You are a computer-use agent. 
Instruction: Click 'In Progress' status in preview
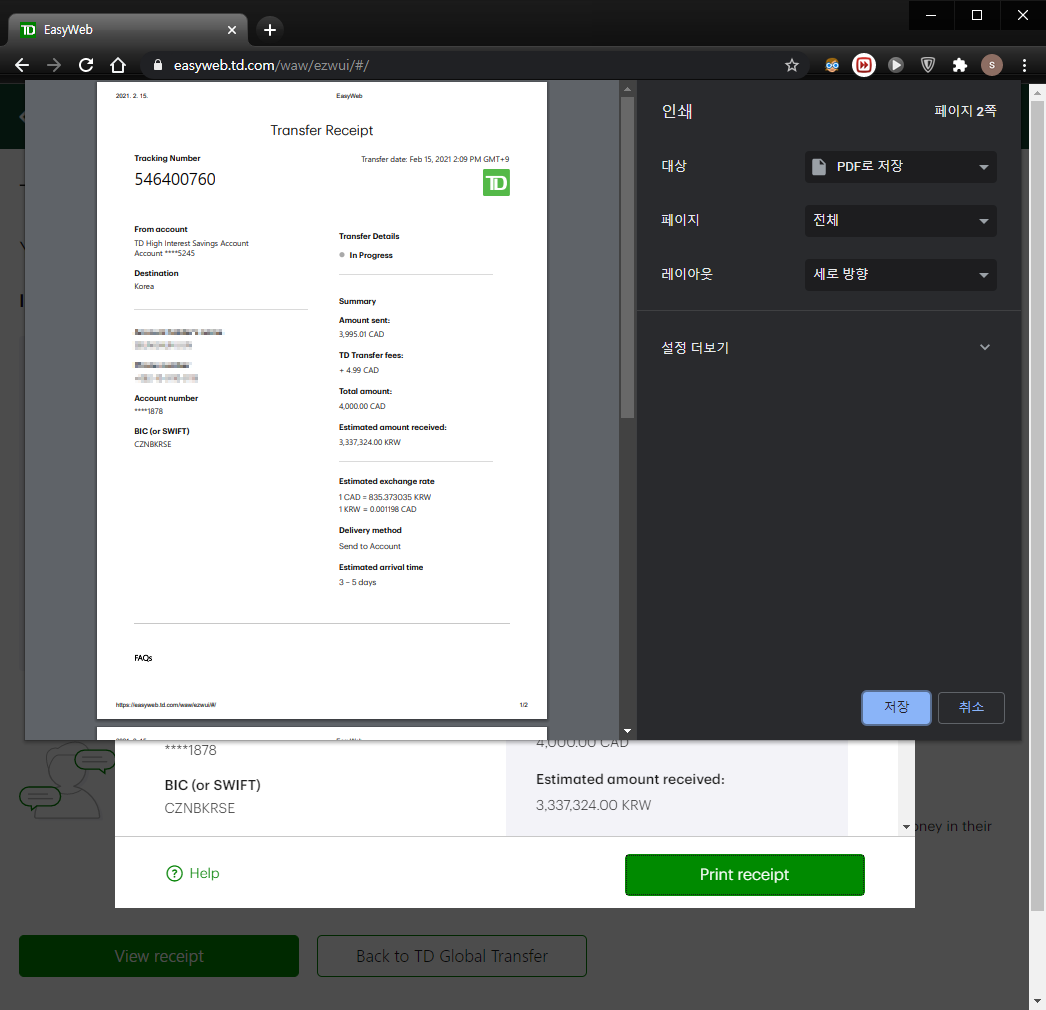pos(371,256)
